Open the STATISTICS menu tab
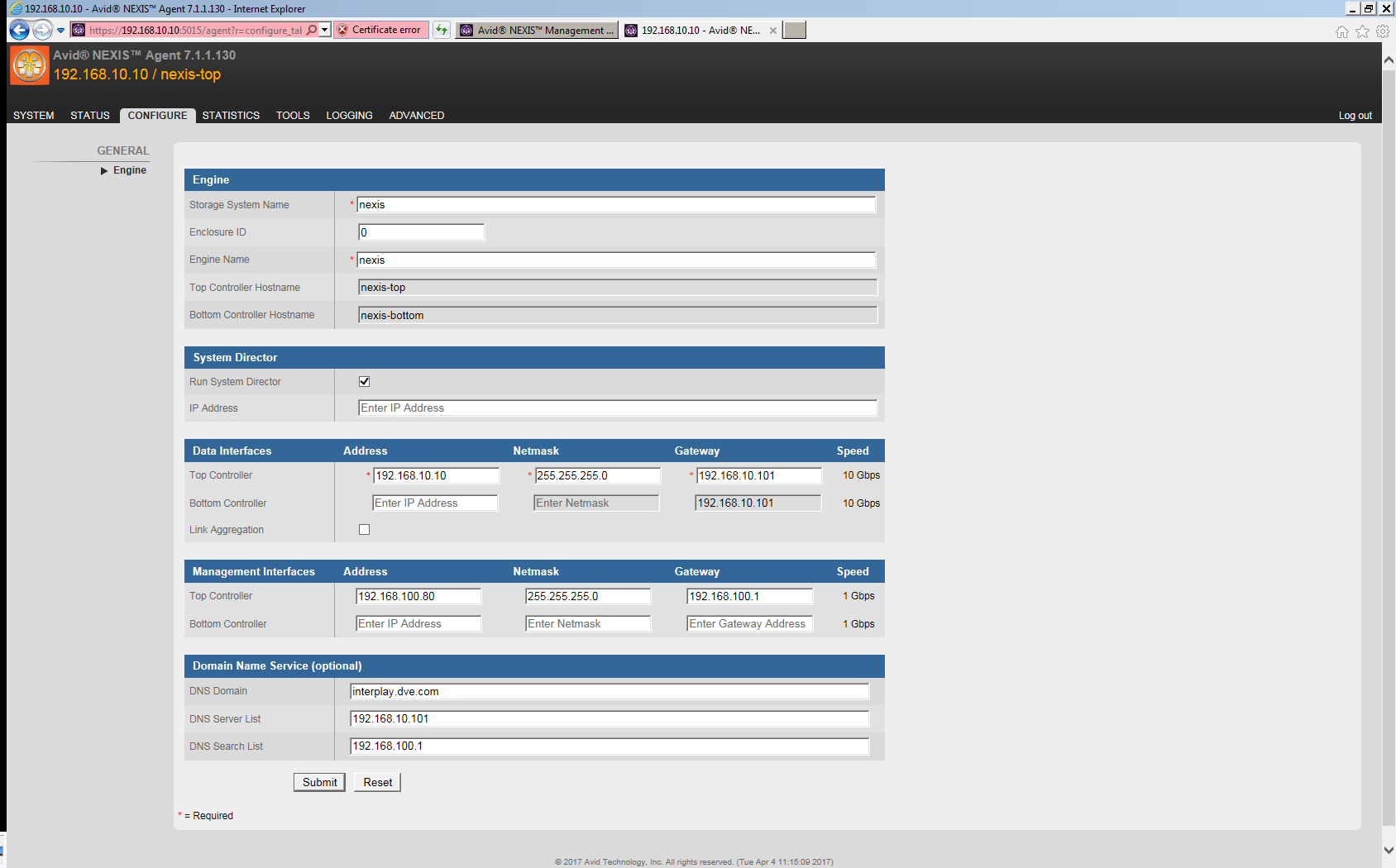Image resolution: width=1396 pixels, height=868 pixels. click(x=231, y=116)
